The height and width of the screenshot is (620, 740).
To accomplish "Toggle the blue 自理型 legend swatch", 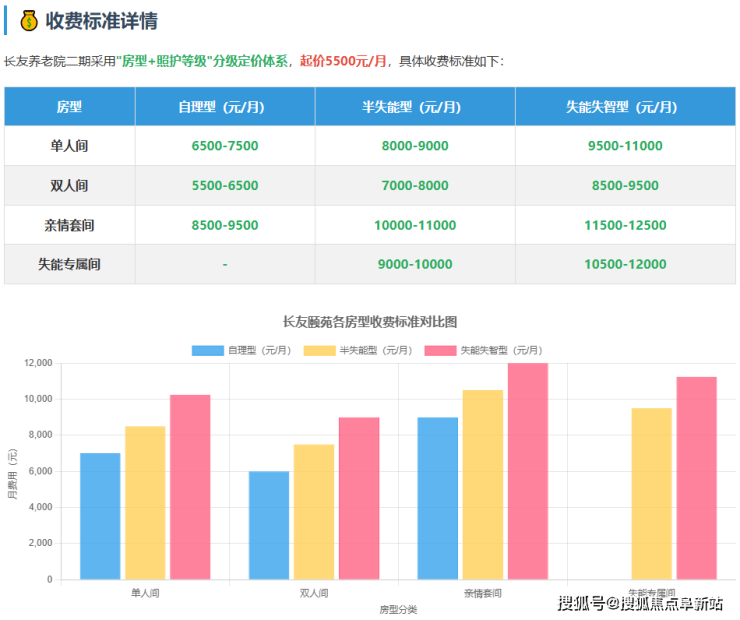I will pyautogui.click(x=208, y=351).
